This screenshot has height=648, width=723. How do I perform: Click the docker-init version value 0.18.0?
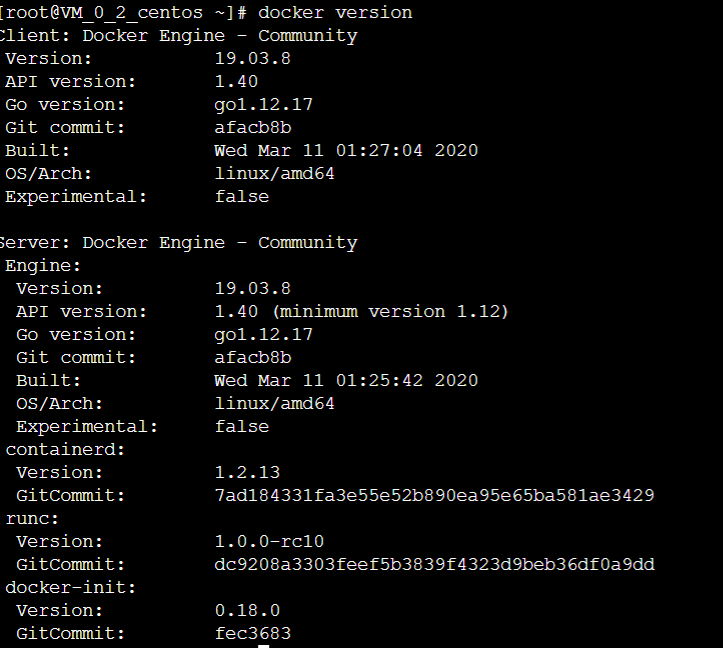[x=247, y=611]
